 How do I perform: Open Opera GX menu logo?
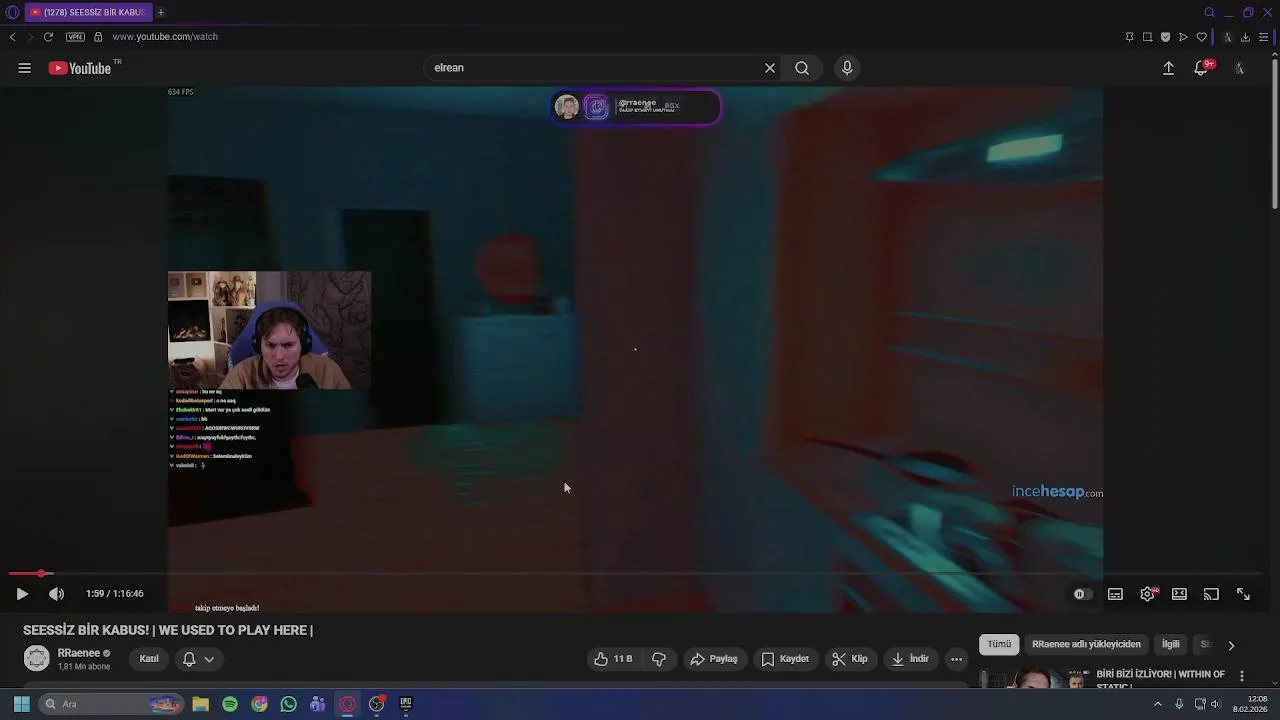pyautogui.click(x=12, y=12)
